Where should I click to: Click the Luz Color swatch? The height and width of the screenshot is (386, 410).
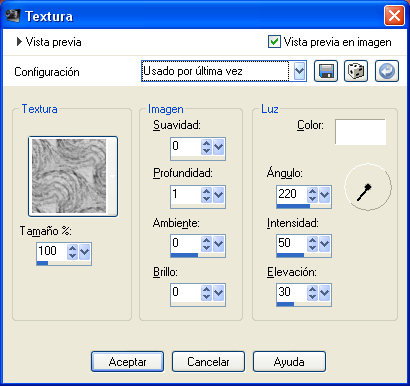click(x=360, y=132)
